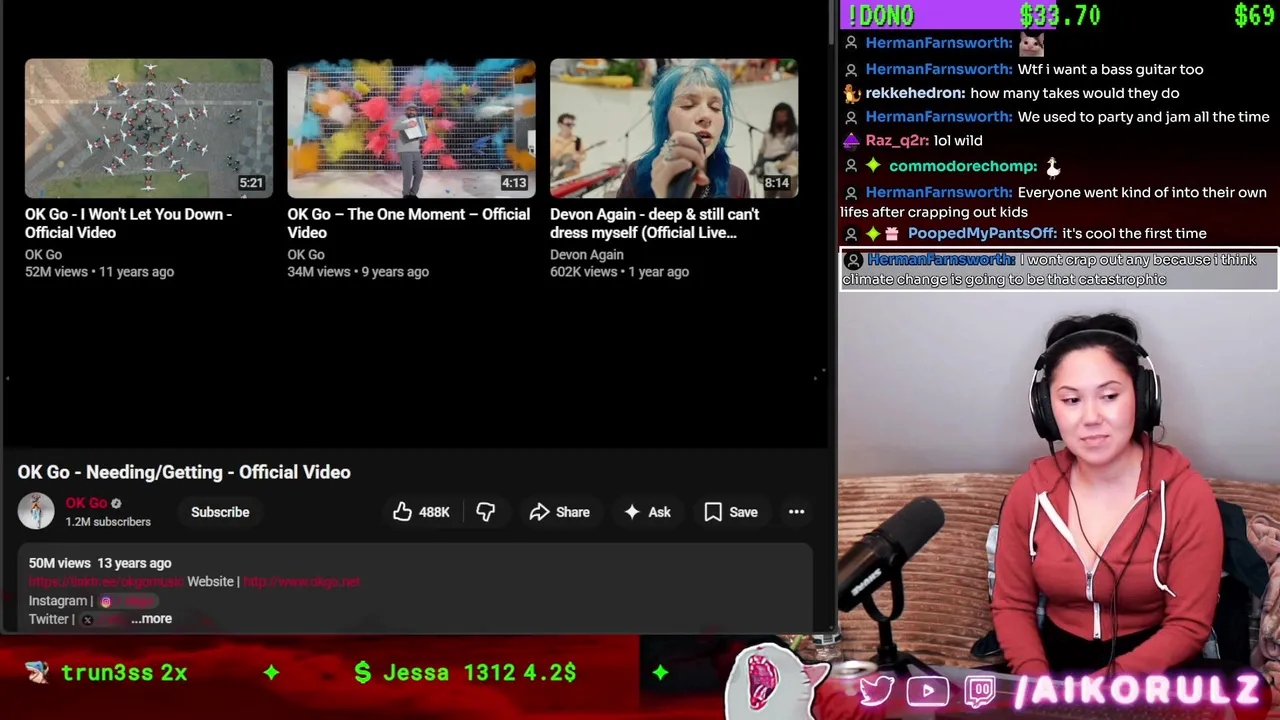Open the OK Go channel name link

point(86,503)
